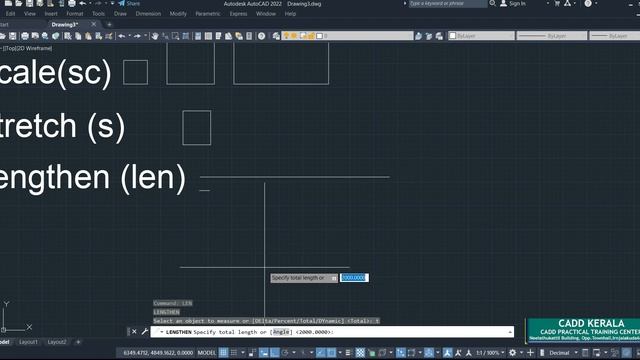Screen dimensions: 640x360
Task: Click the Redo arrow in standard toolbar
Action: click(x=138, y=36)
